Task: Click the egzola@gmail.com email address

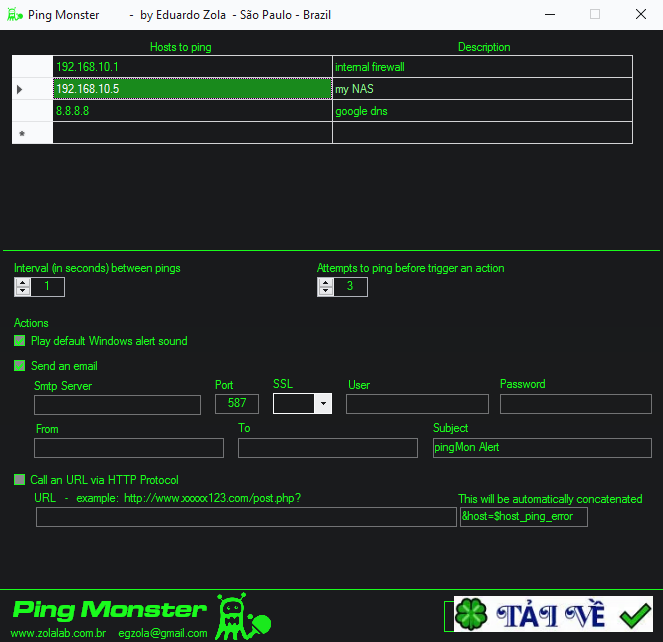Action: (x=163, y=633)
